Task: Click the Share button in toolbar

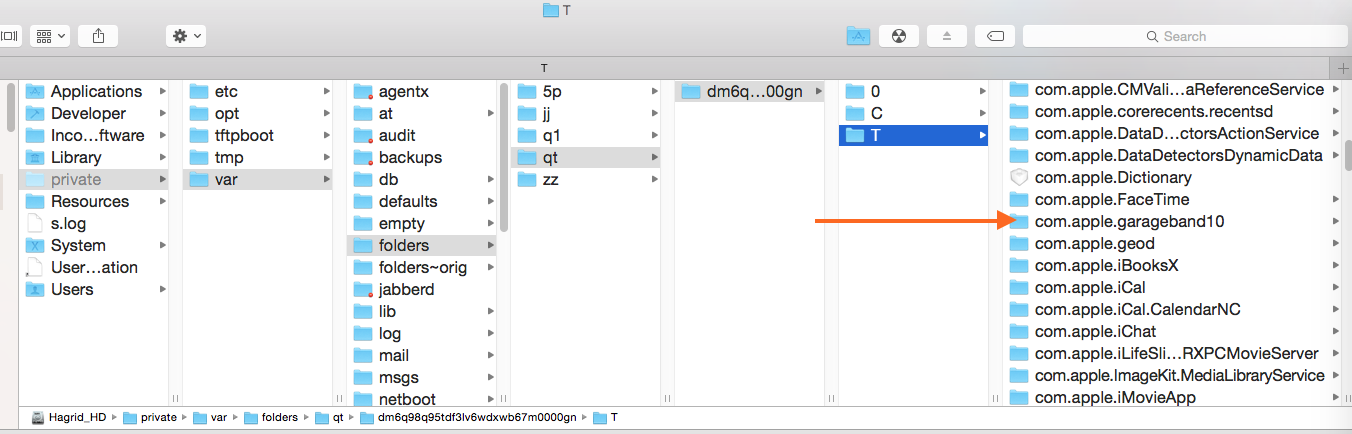Action: point(98,36)
